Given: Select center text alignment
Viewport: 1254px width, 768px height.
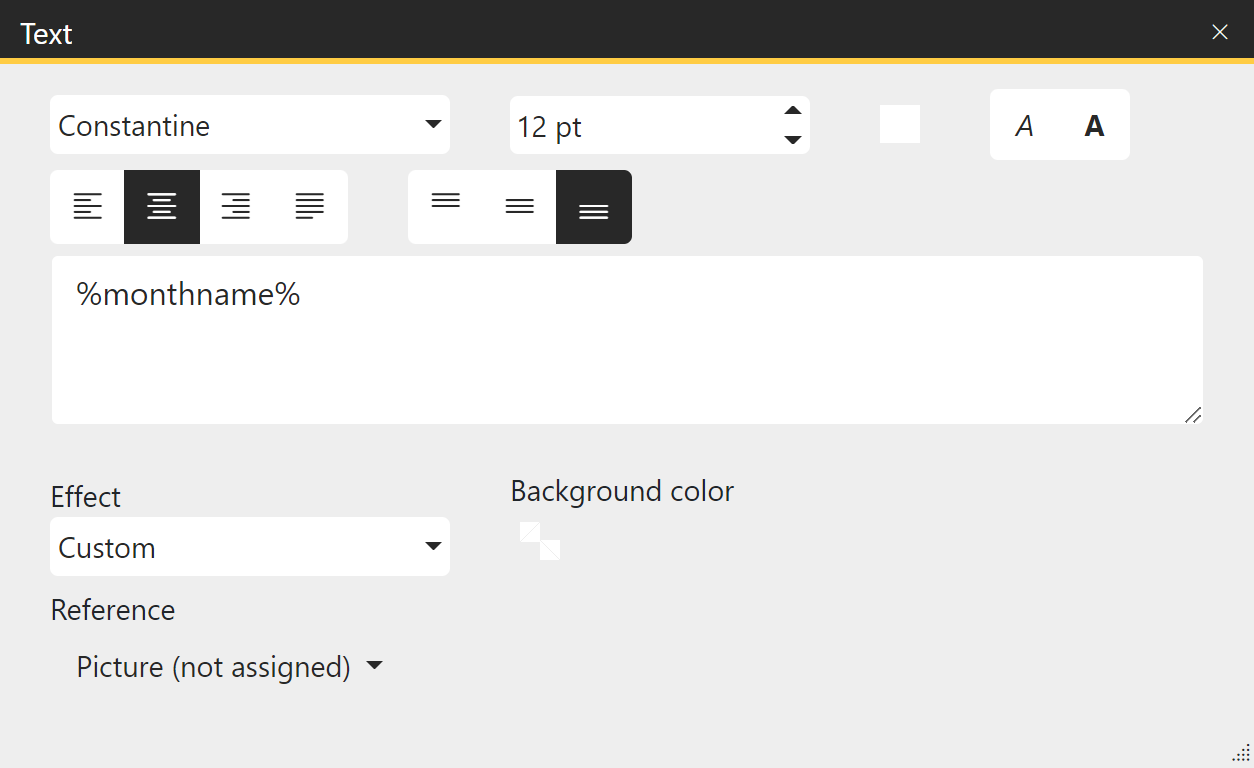Looking at the screenshot, I should click(x=162, y=207).
